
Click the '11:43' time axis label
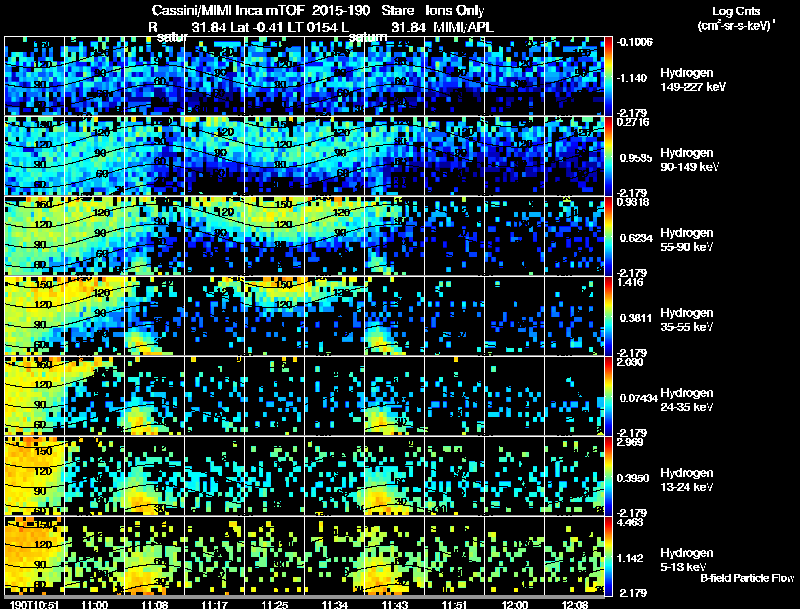pos(394,605)
